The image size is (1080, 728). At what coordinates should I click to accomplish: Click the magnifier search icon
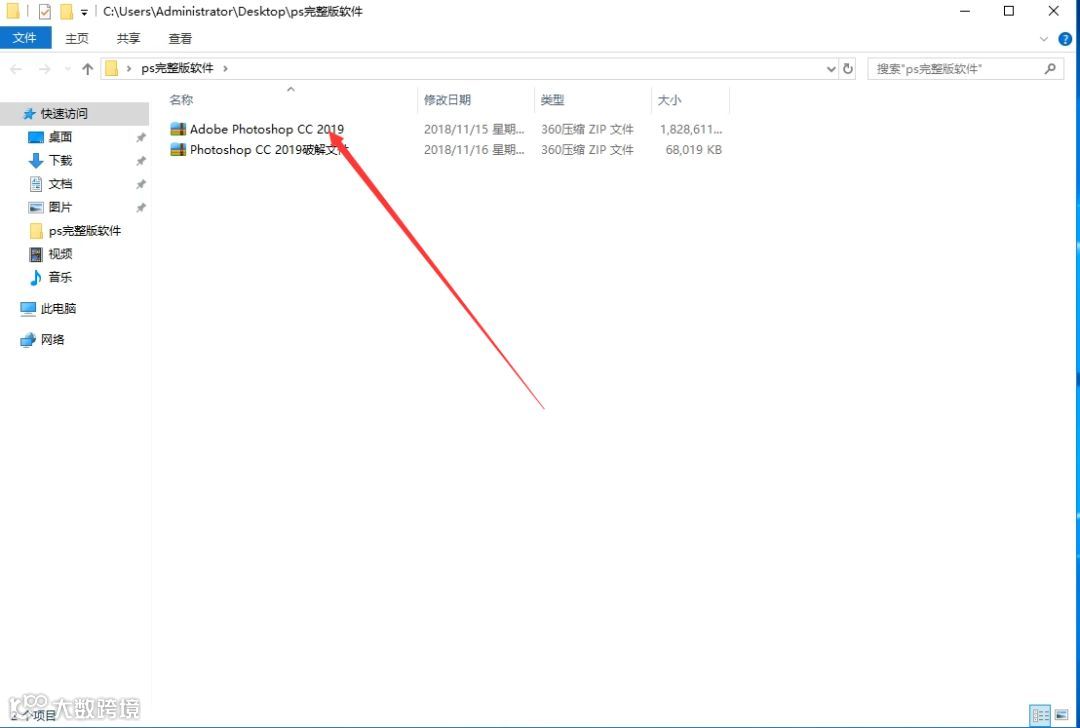point(1050,69)
